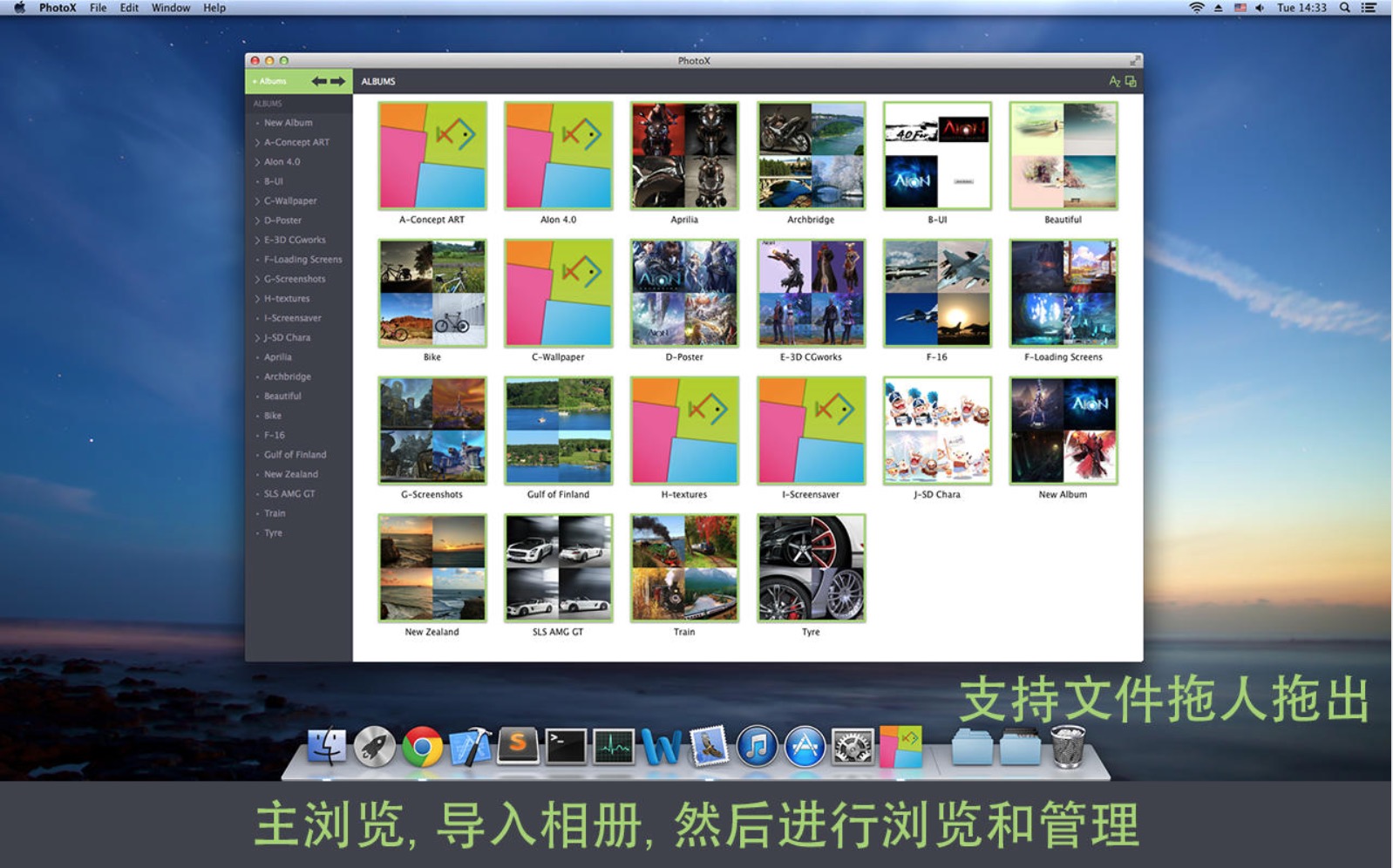The image size is (1393, 868).
Task: Select B-UI in the sidebar list
Action: click(x=274, y=181)
